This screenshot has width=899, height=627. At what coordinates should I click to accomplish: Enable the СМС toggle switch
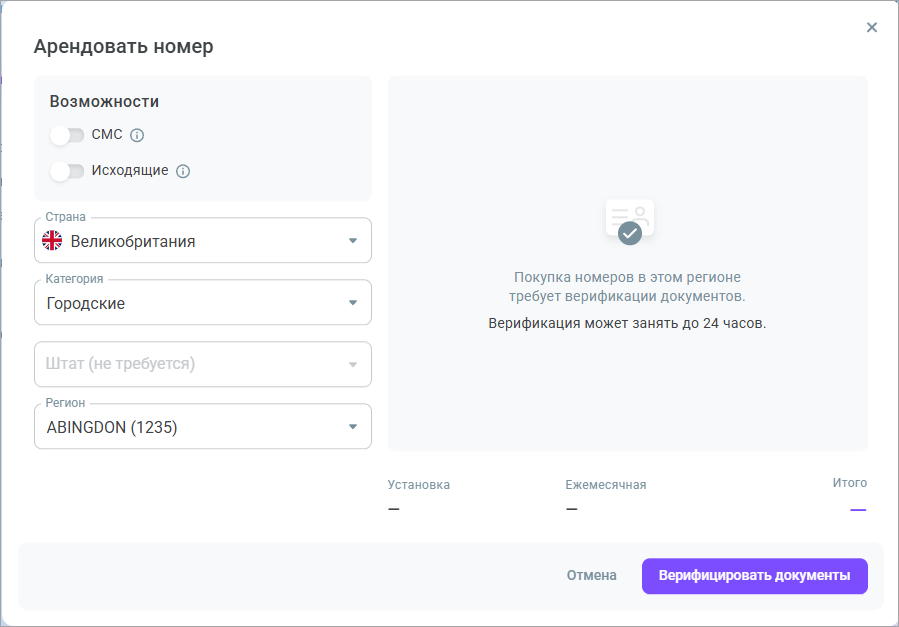tap(67, 135)
